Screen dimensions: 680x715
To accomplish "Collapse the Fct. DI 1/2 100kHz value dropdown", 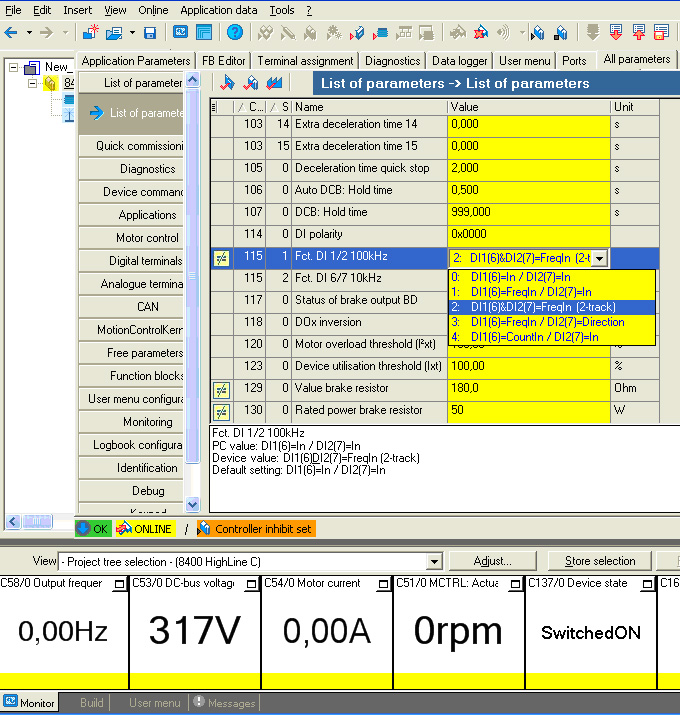I will [599, 259].
